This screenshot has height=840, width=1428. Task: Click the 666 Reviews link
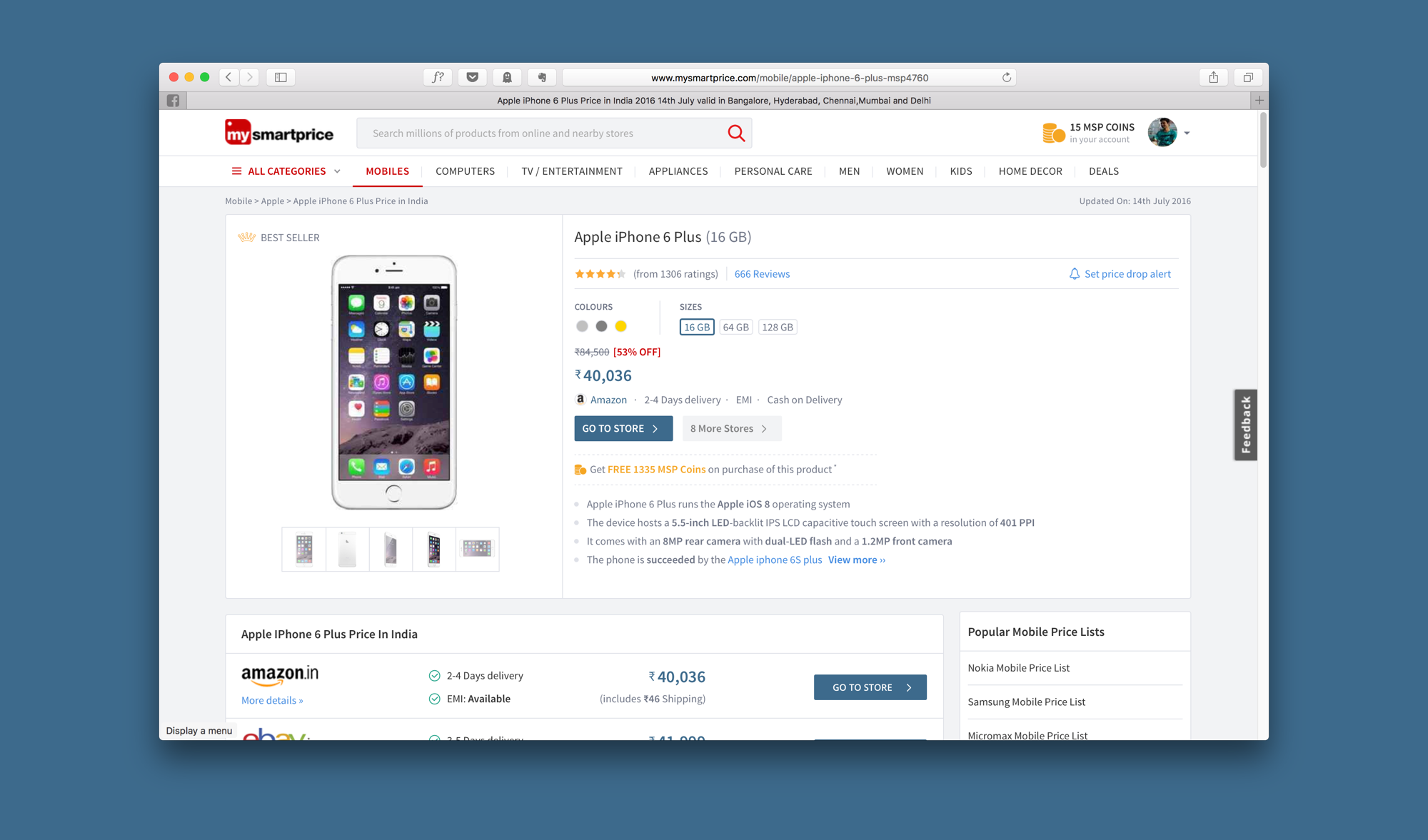coord(762,274)
